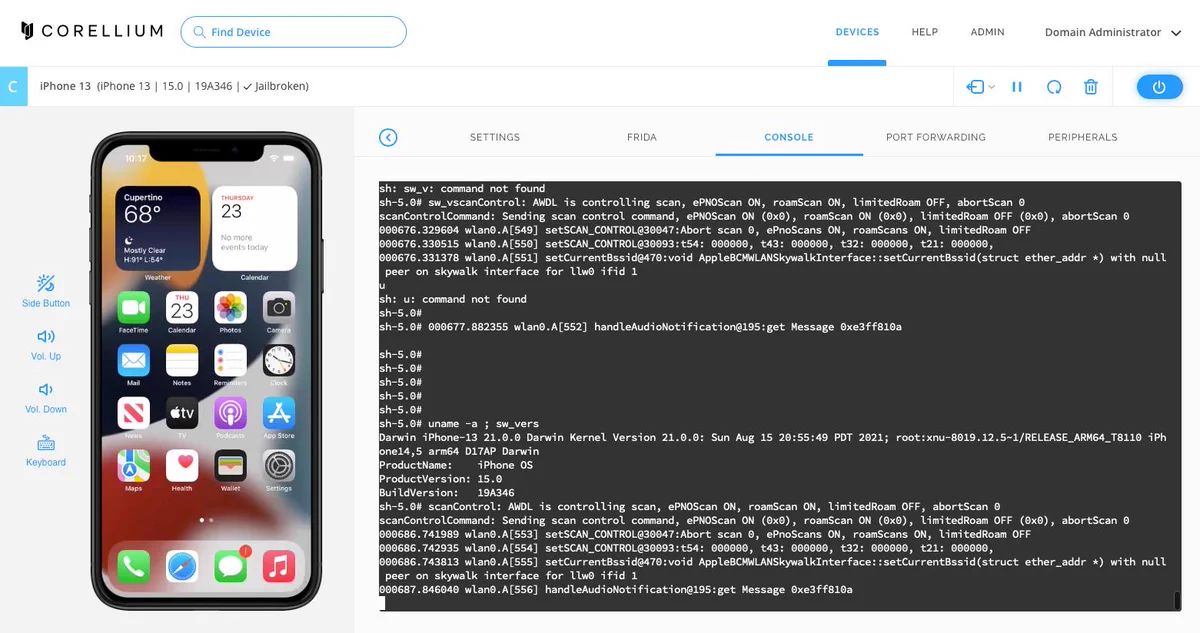Screen dimensions: 1200x633
Task: Open the Apple TV app icon
Action: click(182, 413)
